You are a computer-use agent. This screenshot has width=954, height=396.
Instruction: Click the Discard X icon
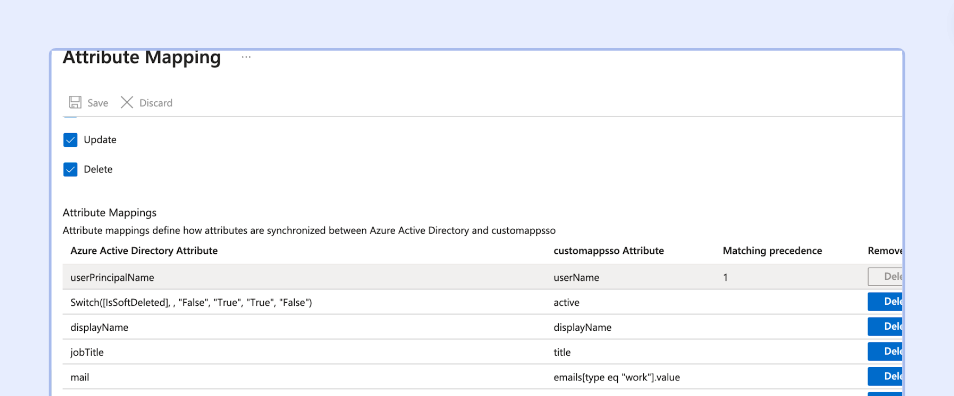[x=127, y=102]
